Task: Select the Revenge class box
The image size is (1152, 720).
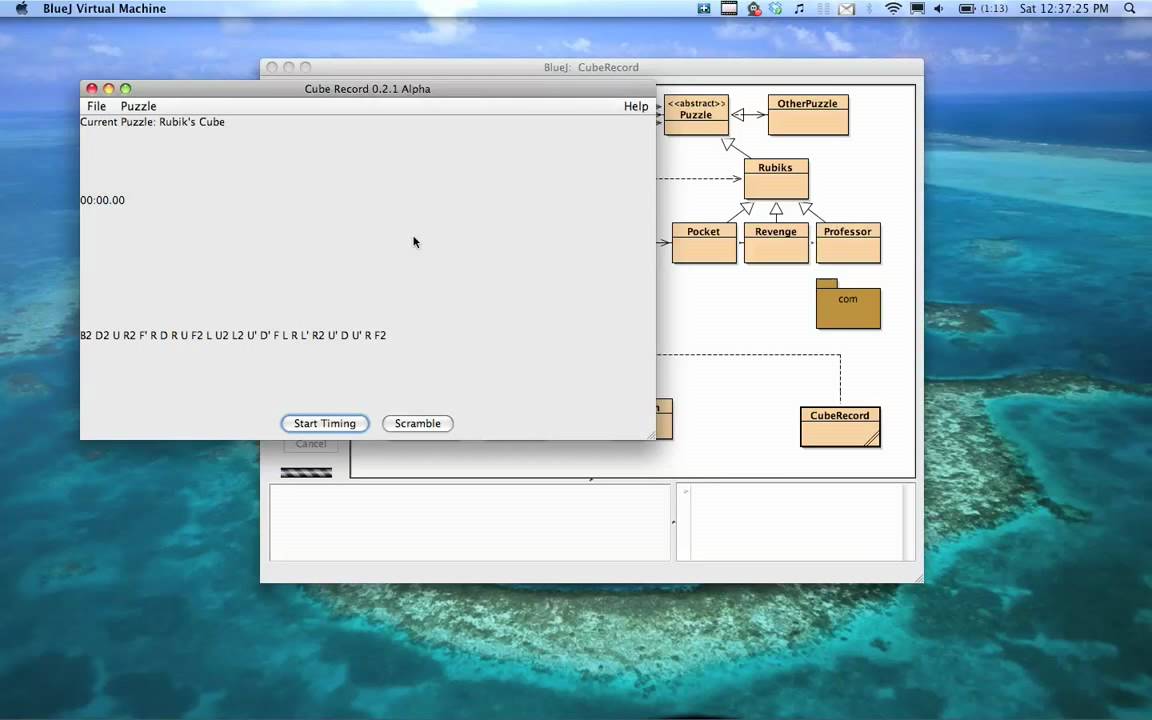Action: pyautogui.click(x=776, y=242)
